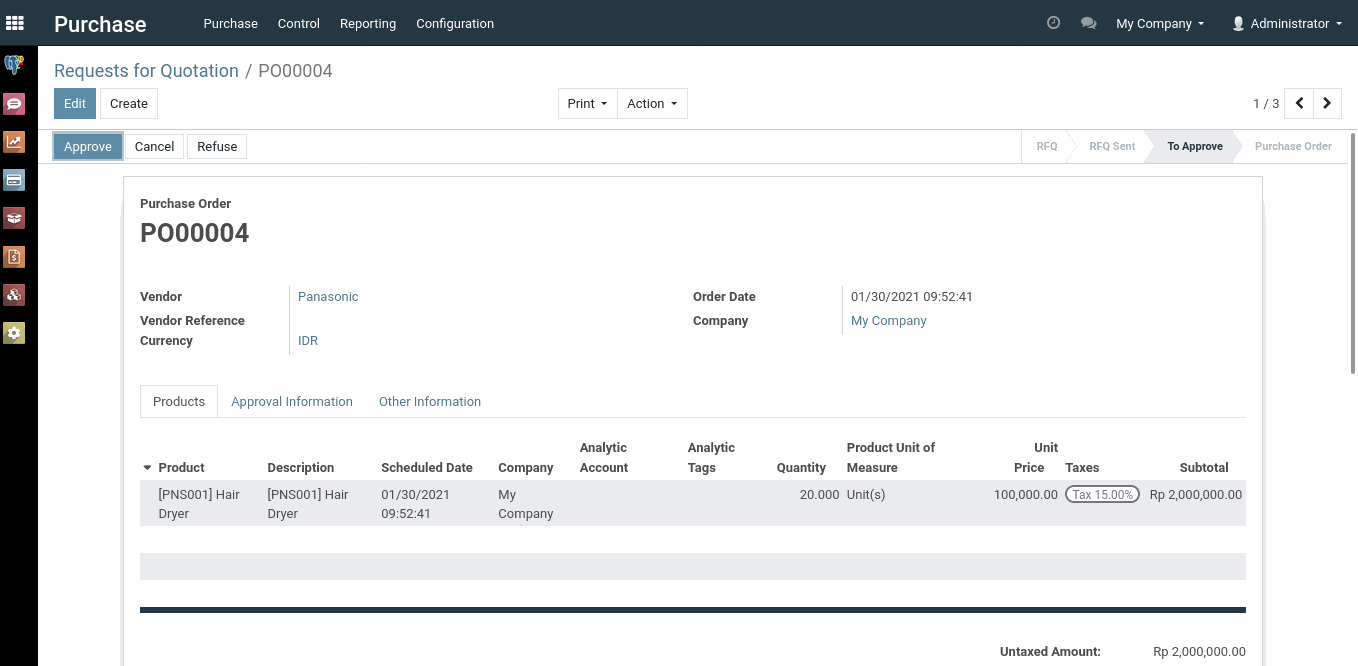Select the To Approve status stage
Screen dimensions: 1358x666
(x=1194, y=147)
